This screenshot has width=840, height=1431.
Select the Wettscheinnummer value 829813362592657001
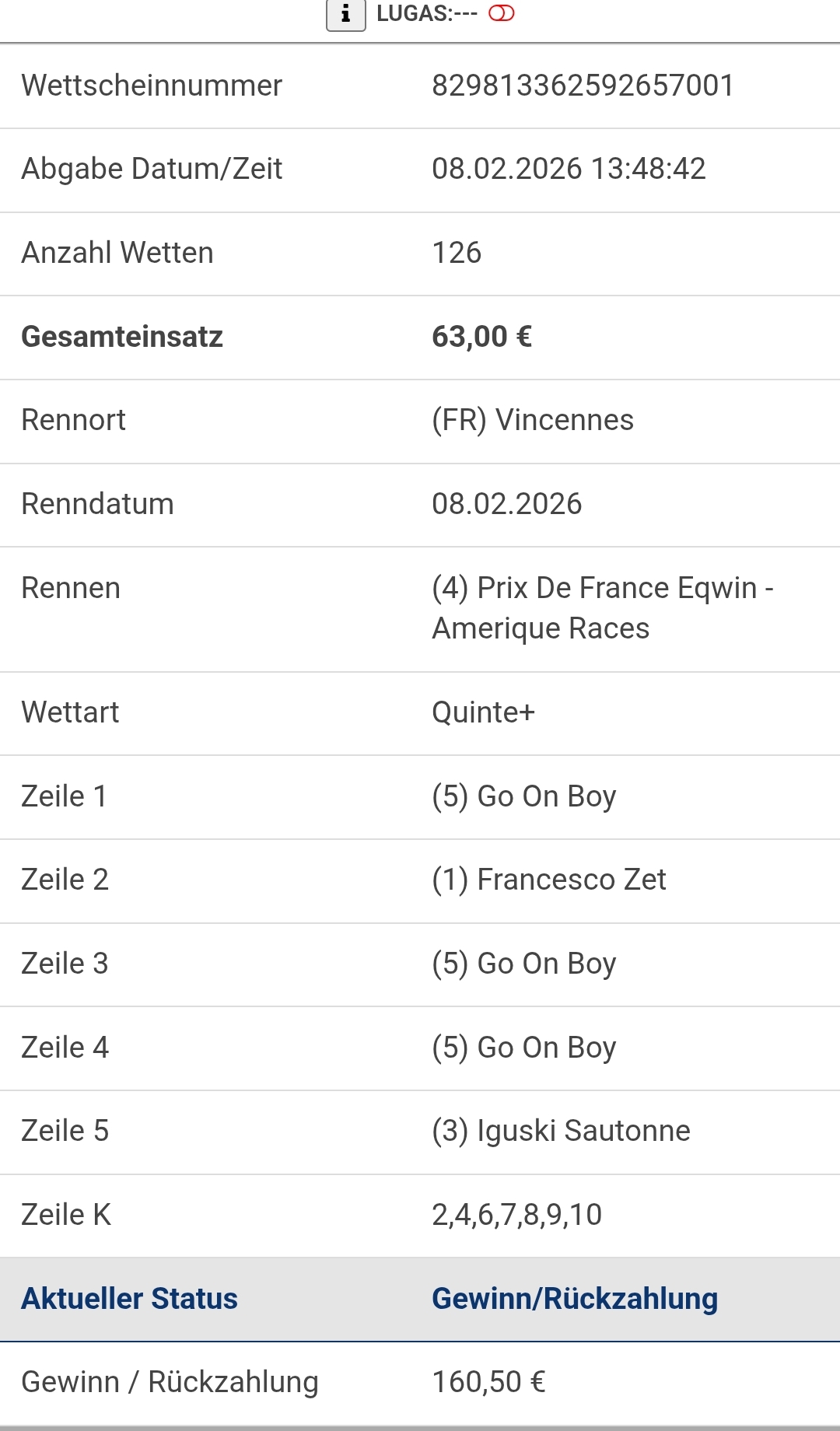[x=583, y=86]
